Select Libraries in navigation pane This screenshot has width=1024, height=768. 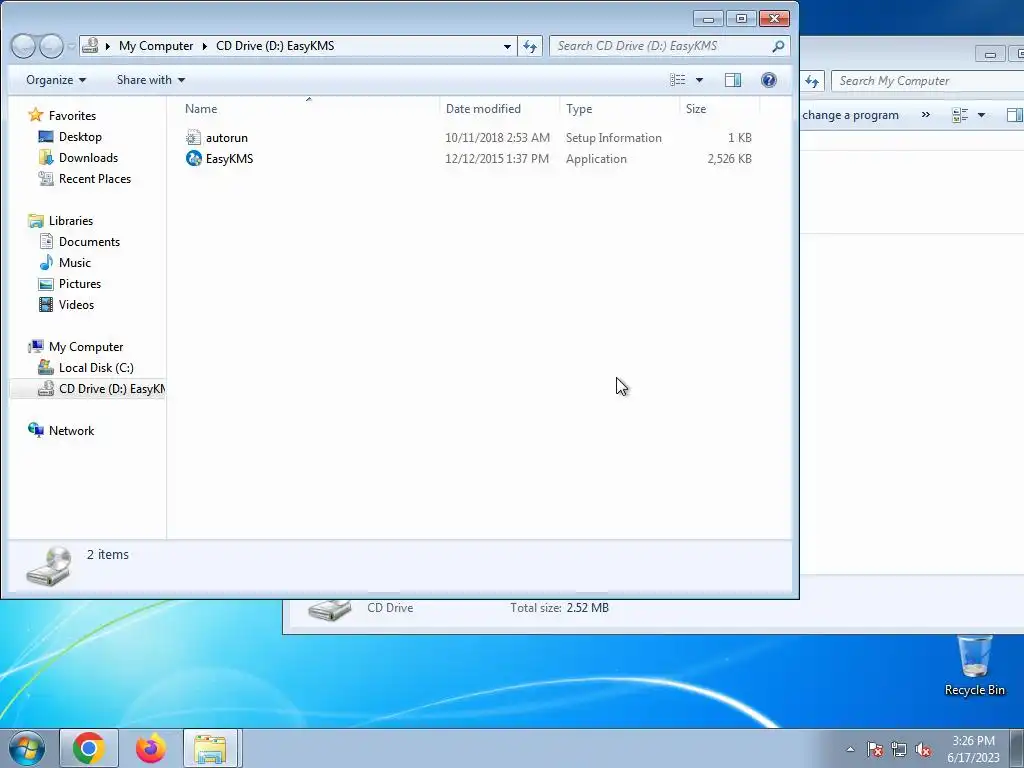click(71, 221)
